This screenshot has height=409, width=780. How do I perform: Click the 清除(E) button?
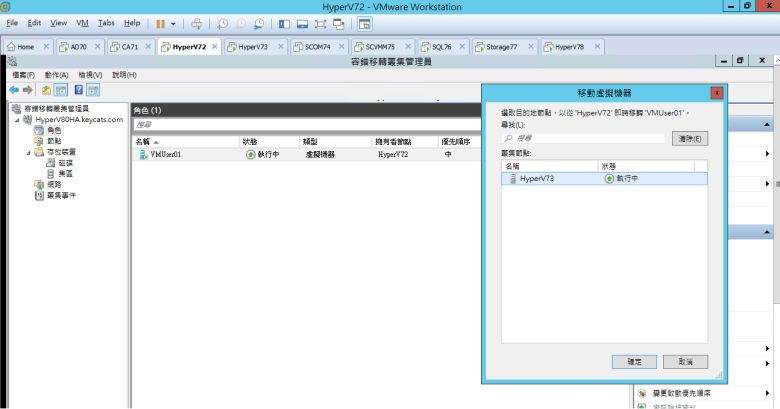(x=689, y=137)
